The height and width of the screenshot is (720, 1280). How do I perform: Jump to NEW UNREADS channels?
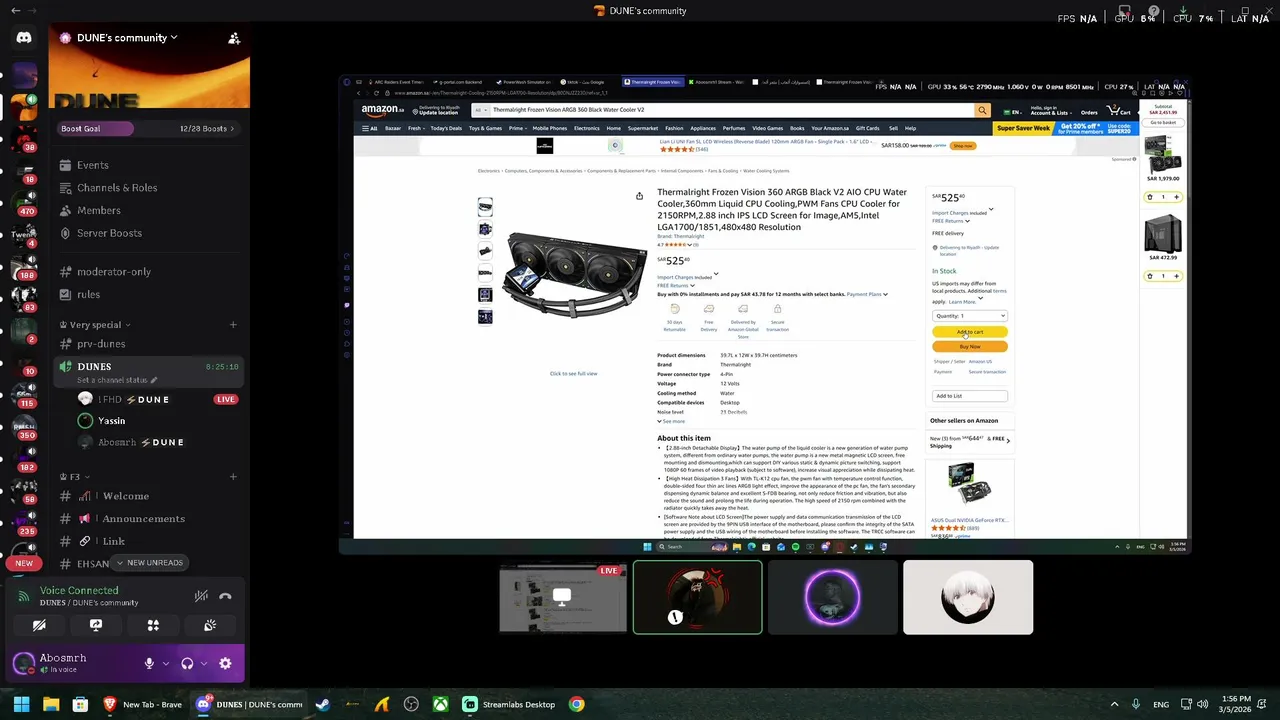pyautogui.click(x=150, y=563)
